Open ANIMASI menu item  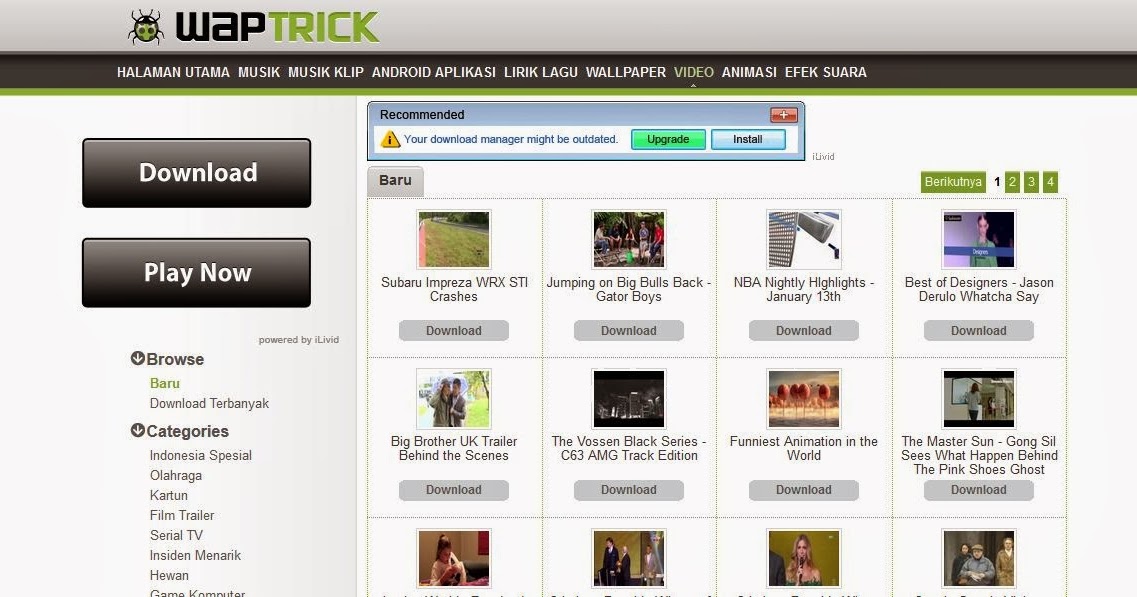749,73
